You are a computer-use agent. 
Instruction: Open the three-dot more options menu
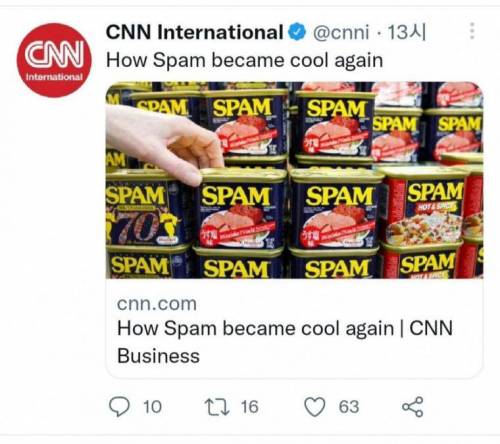472,31
